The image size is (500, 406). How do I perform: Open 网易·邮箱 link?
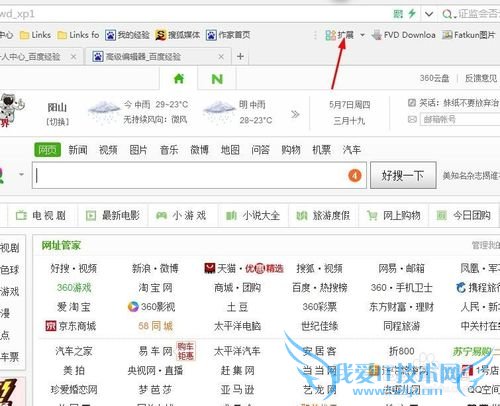click(401, 268)
